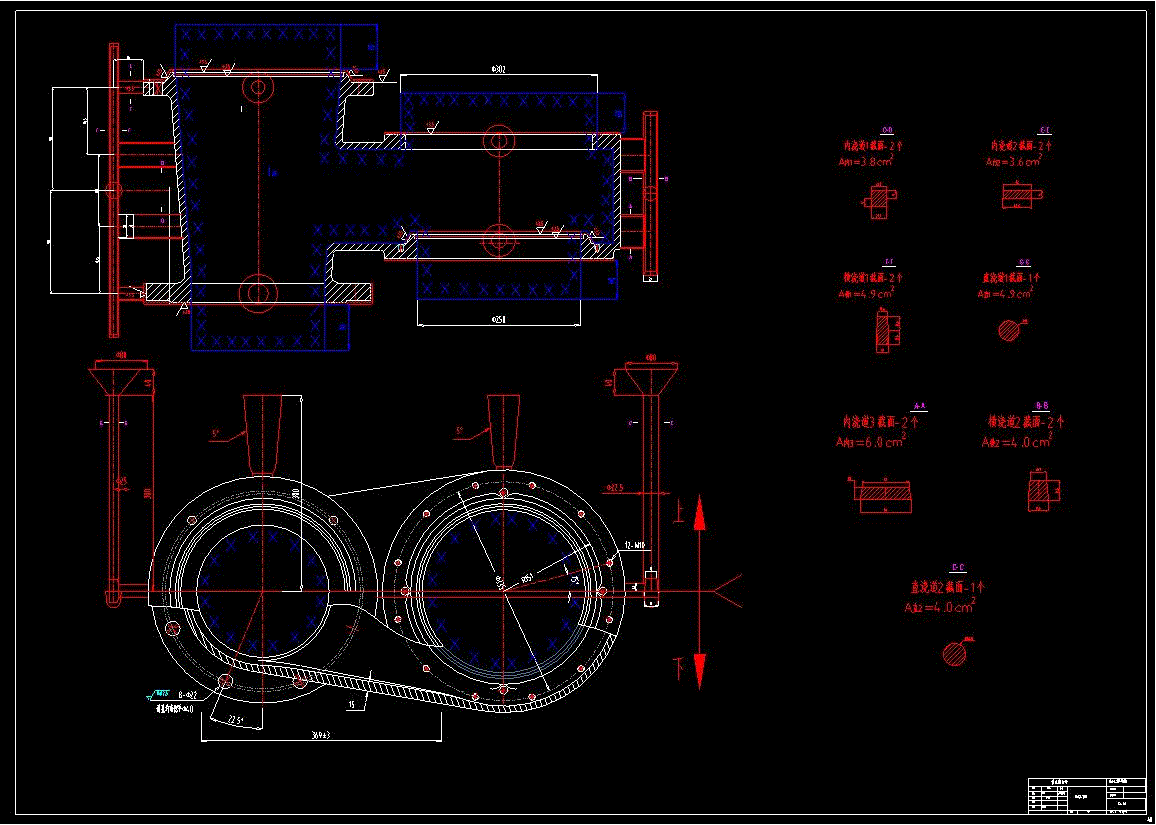Click the Φ22.5 sprue dimension
The width and height of the screenshot is (1156, 825).
616,488
